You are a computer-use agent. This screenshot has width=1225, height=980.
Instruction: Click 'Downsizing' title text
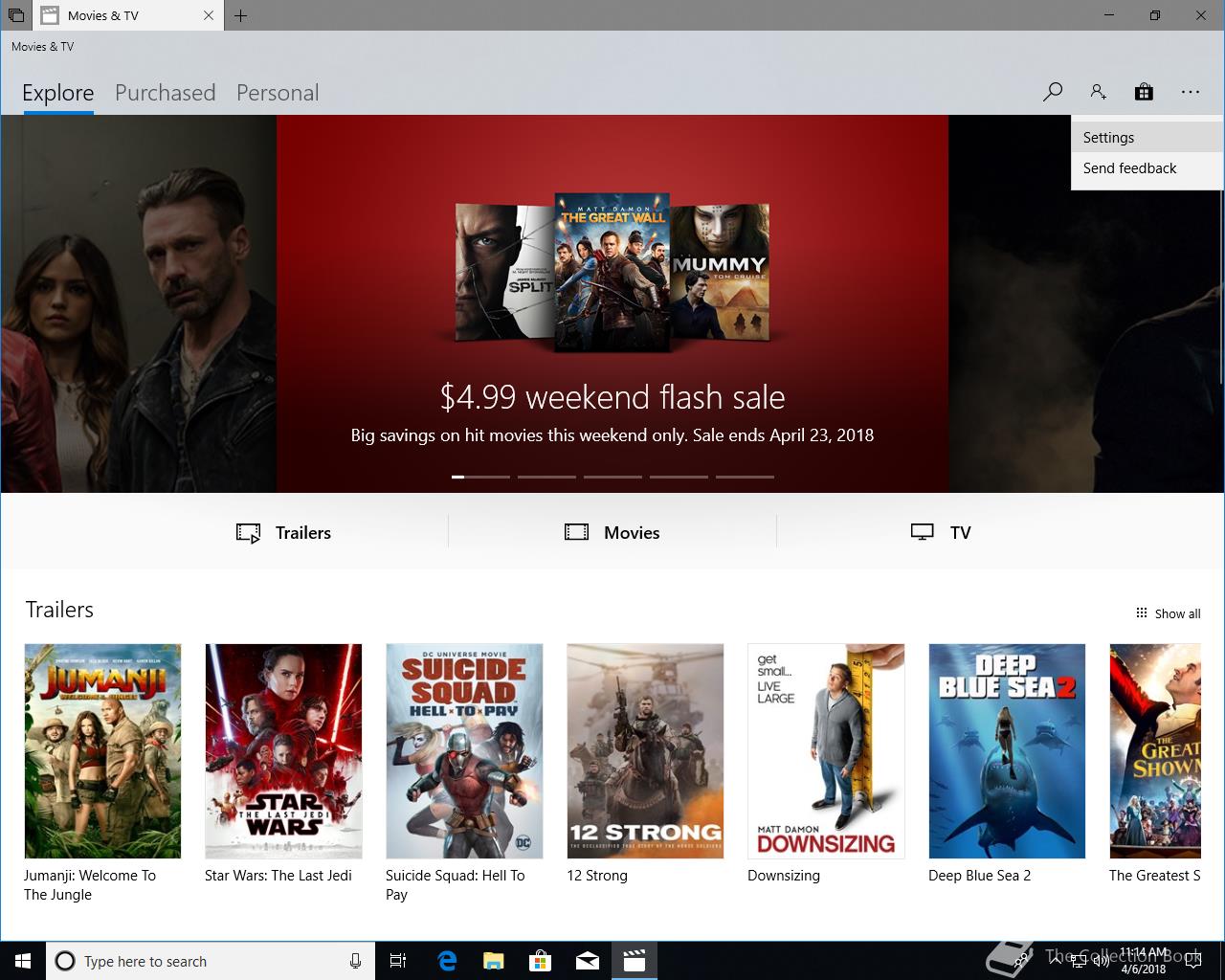pos(784,876)
